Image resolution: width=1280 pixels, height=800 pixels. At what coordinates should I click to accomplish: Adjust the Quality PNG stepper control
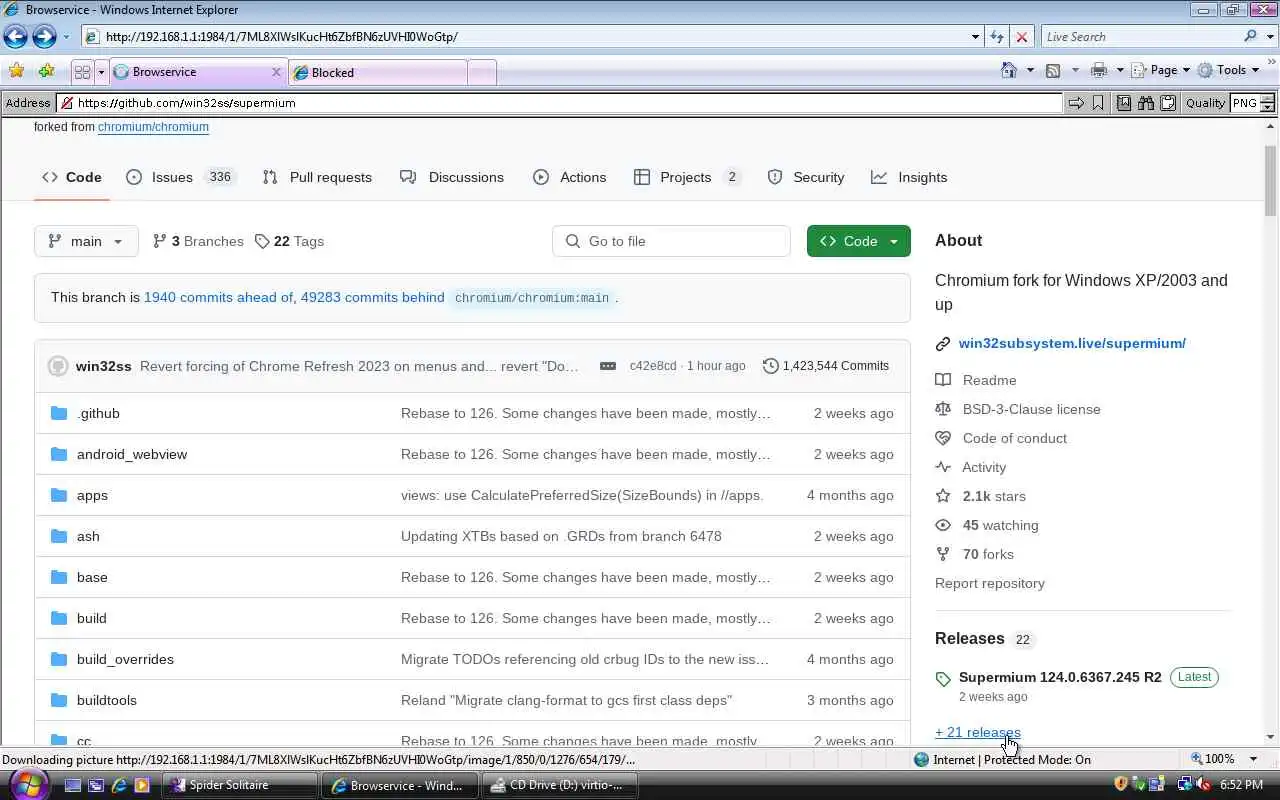1267,103
